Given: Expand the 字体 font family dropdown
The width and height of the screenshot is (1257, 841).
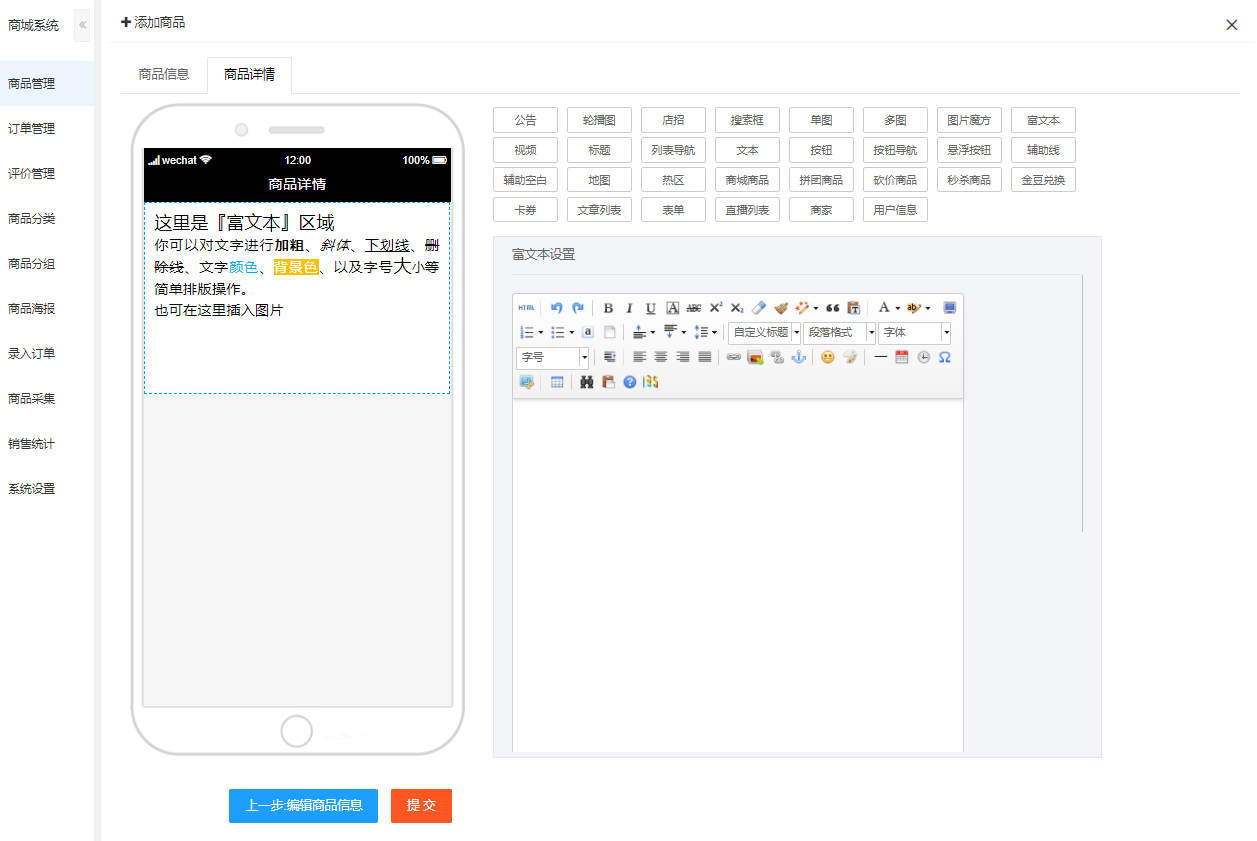Looking at the screenshot, I should [914, 332].
